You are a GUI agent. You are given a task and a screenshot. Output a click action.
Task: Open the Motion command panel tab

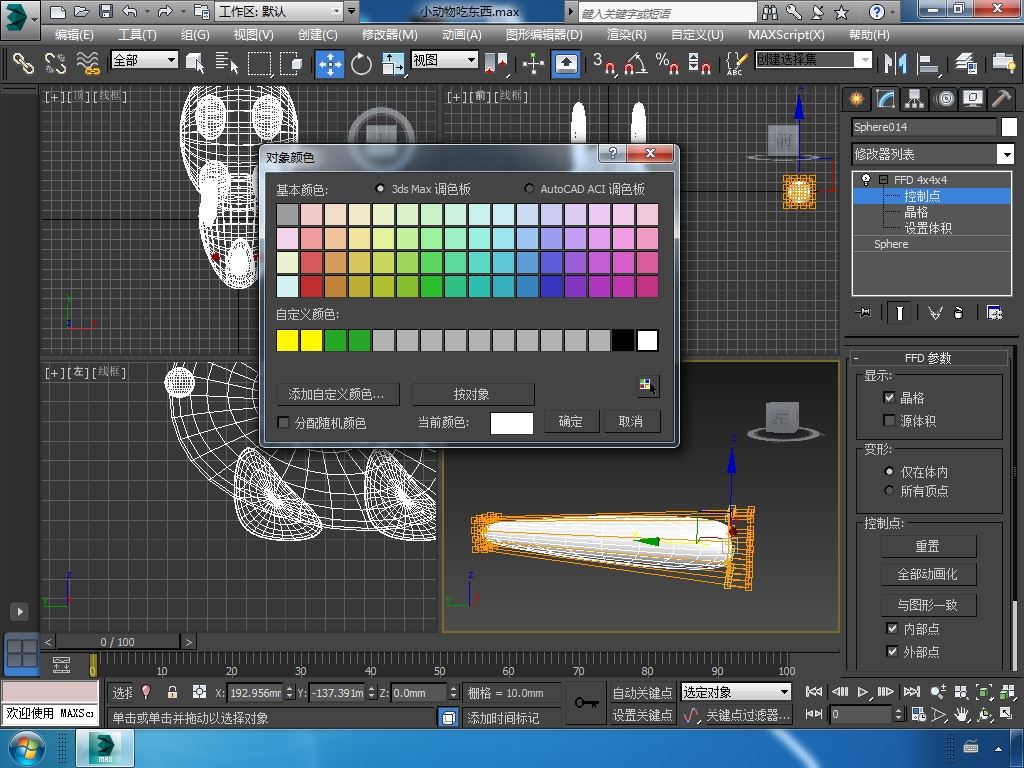944,99
